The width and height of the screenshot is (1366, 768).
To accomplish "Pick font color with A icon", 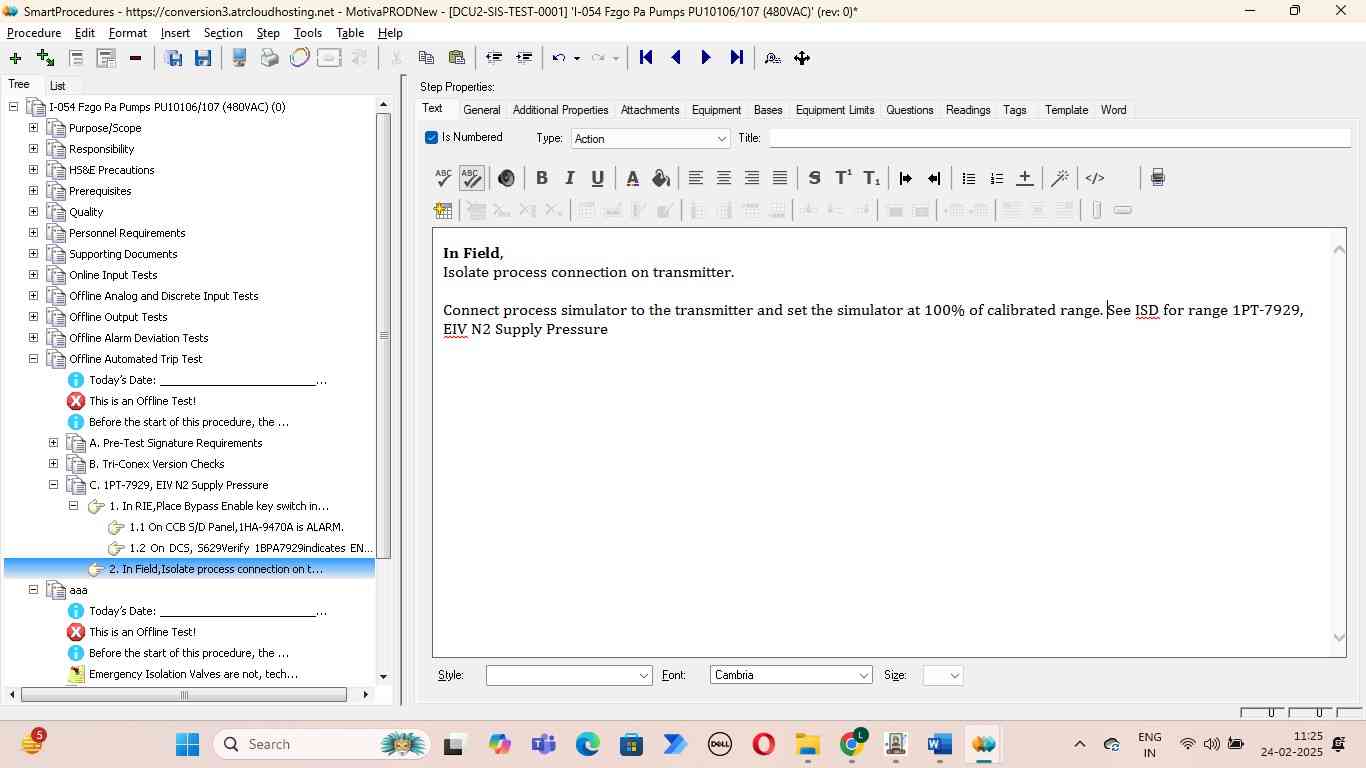I will [x=632, y=178].
